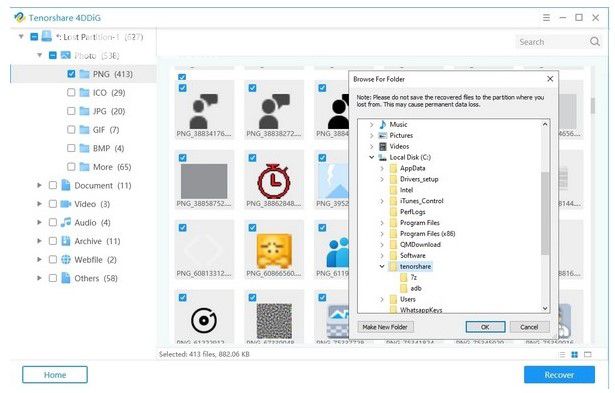Select the red stopwatch PNG thumbnail
This screenshot has height=393, width=615.
[x=274, y=180]
